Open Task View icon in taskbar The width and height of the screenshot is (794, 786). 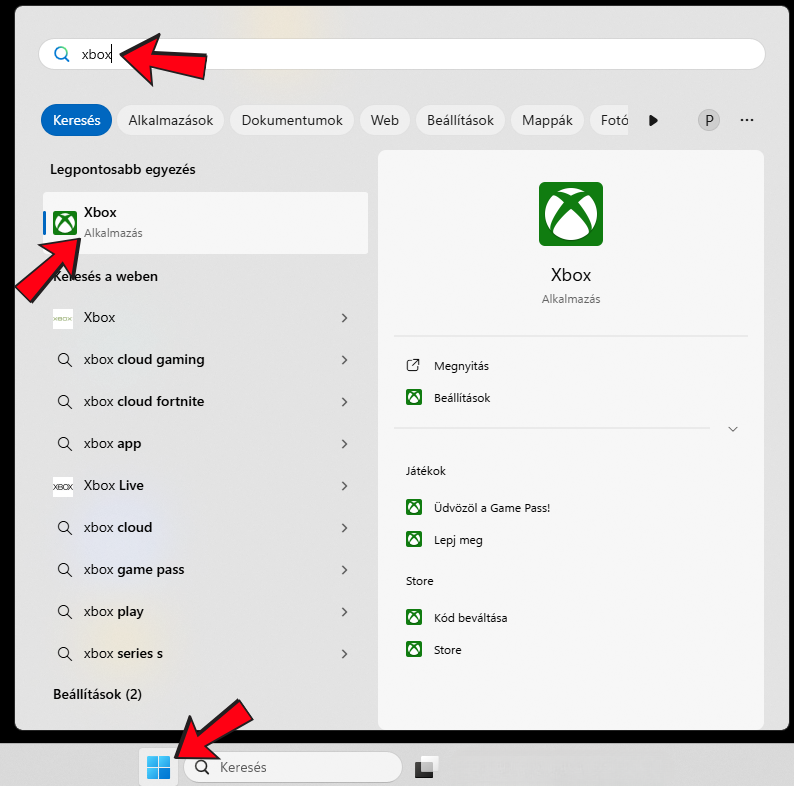427,767
